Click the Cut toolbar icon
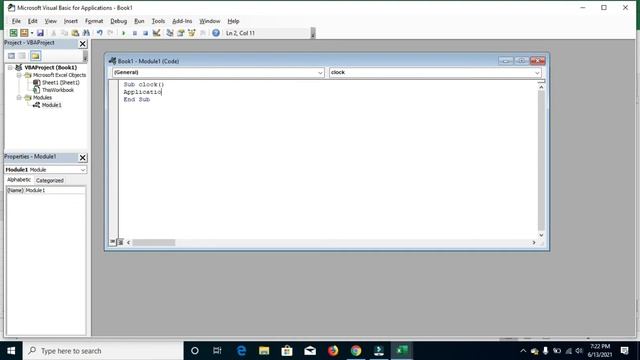Screen dimensions: 640x360 (x=53, y=33)
